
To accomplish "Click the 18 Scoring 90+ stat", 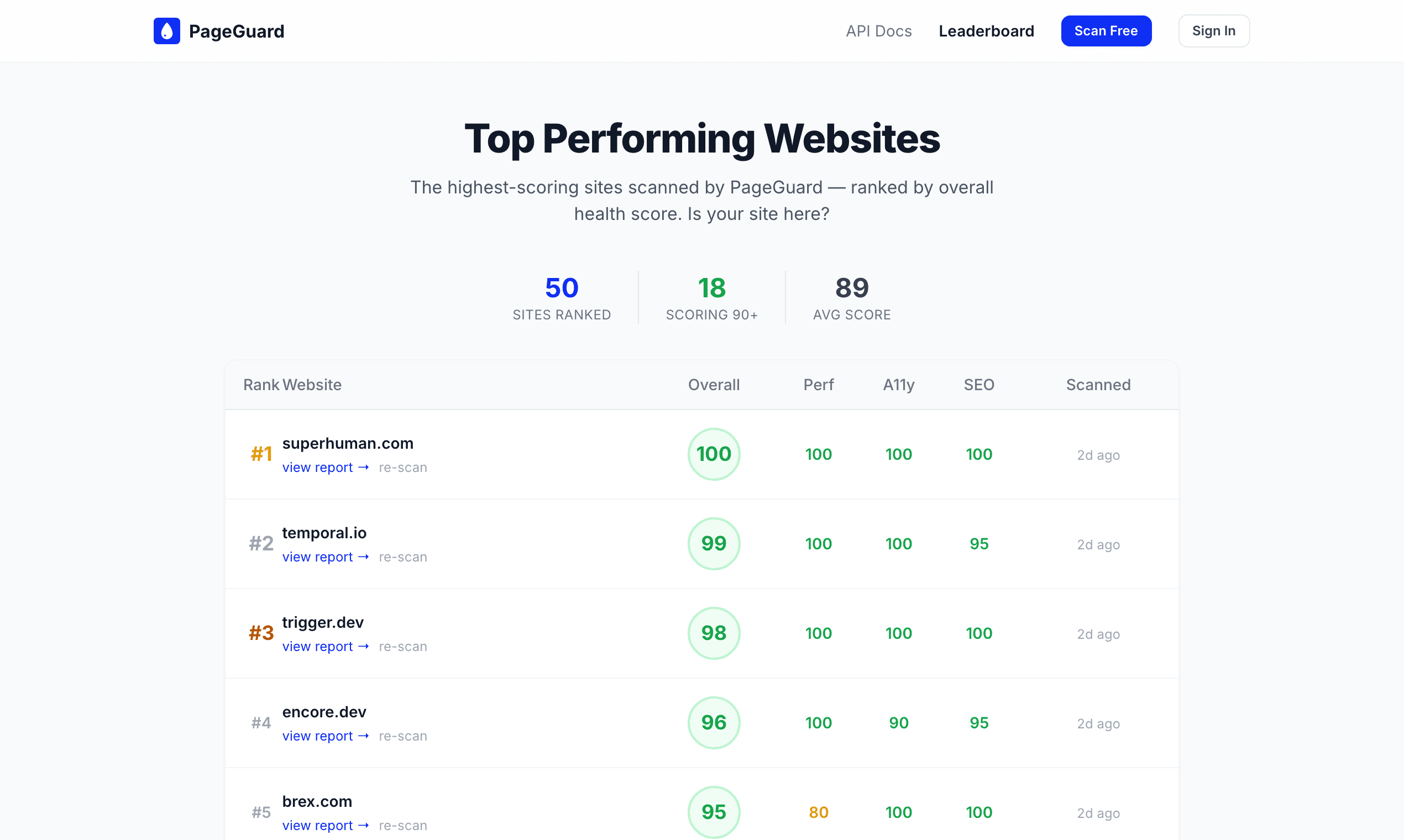I will pos(711,297).
